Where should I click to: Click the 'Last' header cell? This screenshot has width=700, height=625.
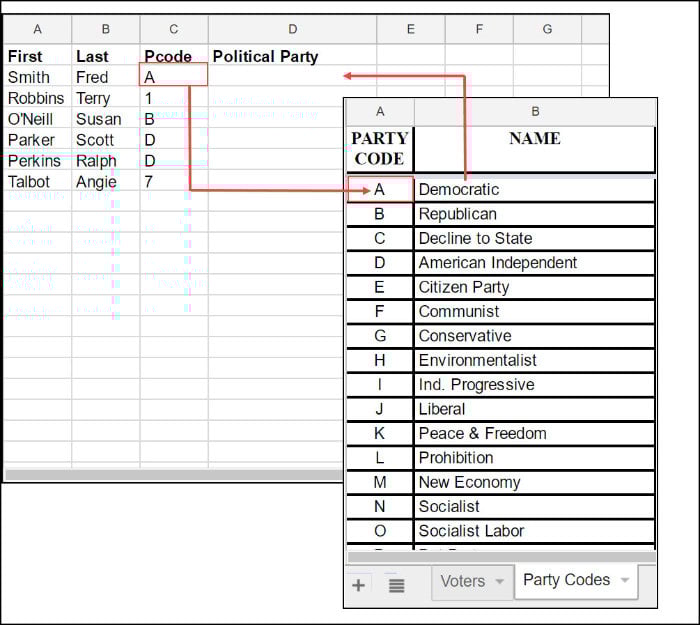coord(106,56)
